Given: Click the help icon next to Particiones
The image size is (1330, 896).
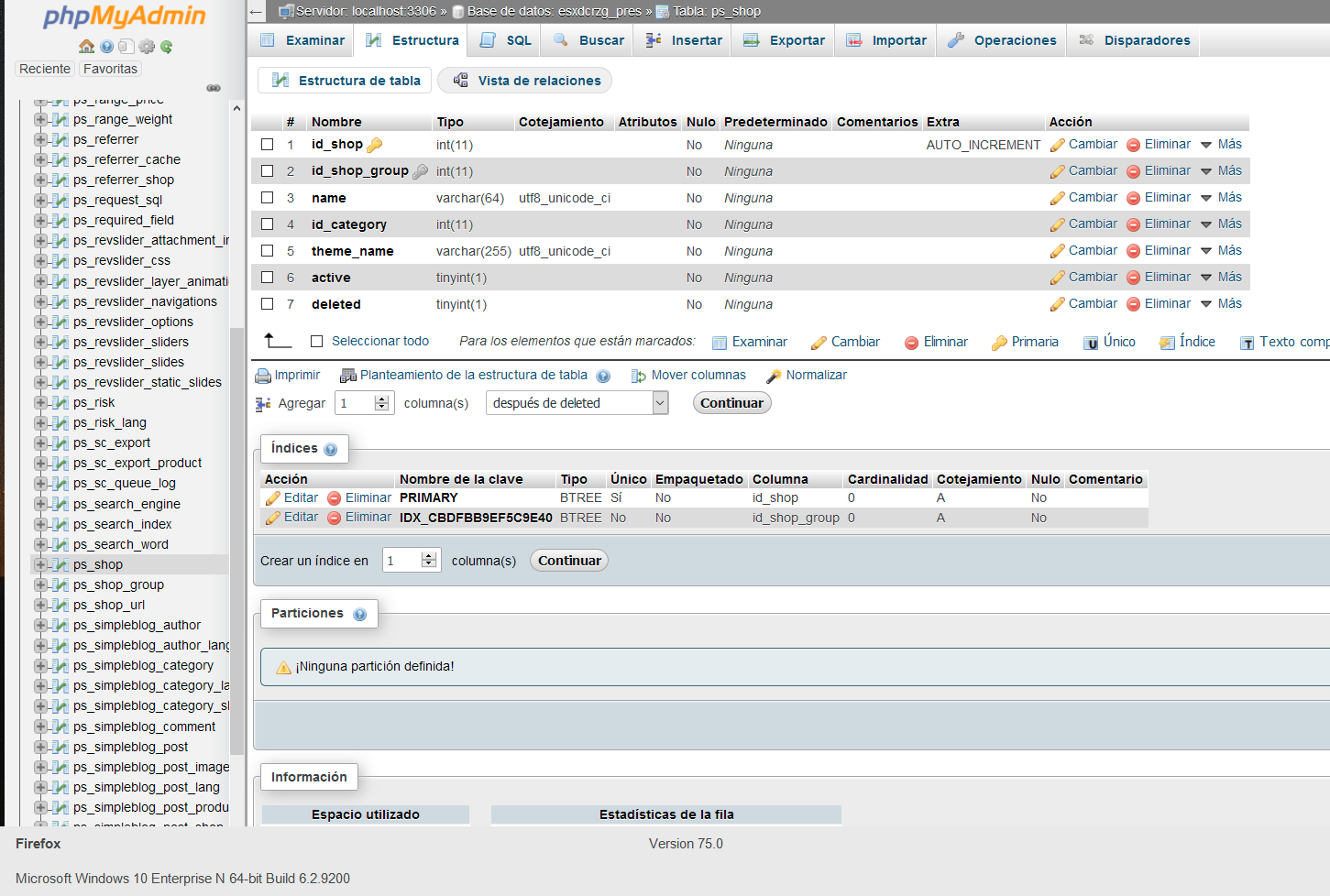Looking at the screenshot, I should pyautogui.click(x=359, y=614).
